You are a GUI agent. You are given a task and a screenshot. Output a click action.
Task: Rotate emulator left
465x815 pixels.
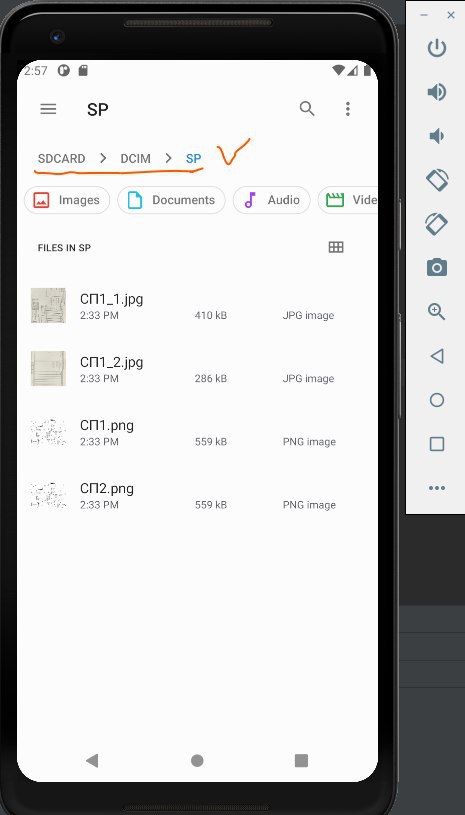pyautogui.click(x=437, y=180)
